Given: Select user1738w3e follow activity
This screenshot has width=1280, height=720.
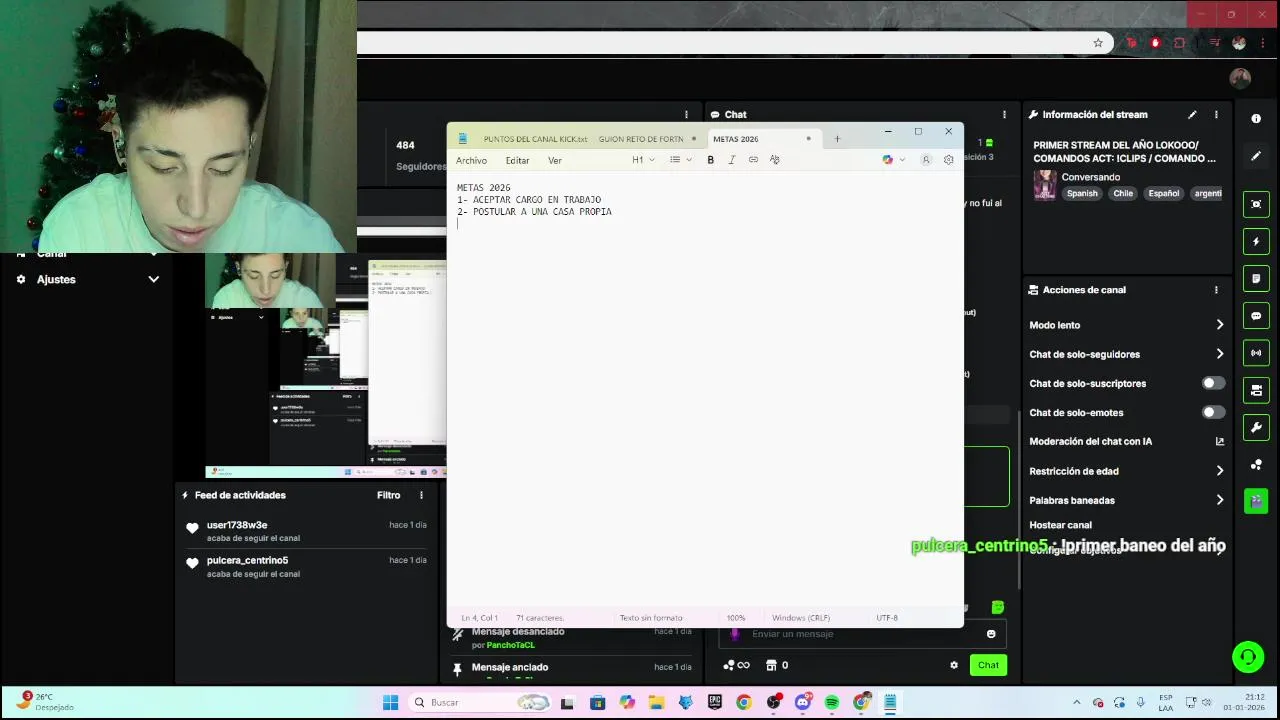Looking at the screenshot, I should coord(306,531).
